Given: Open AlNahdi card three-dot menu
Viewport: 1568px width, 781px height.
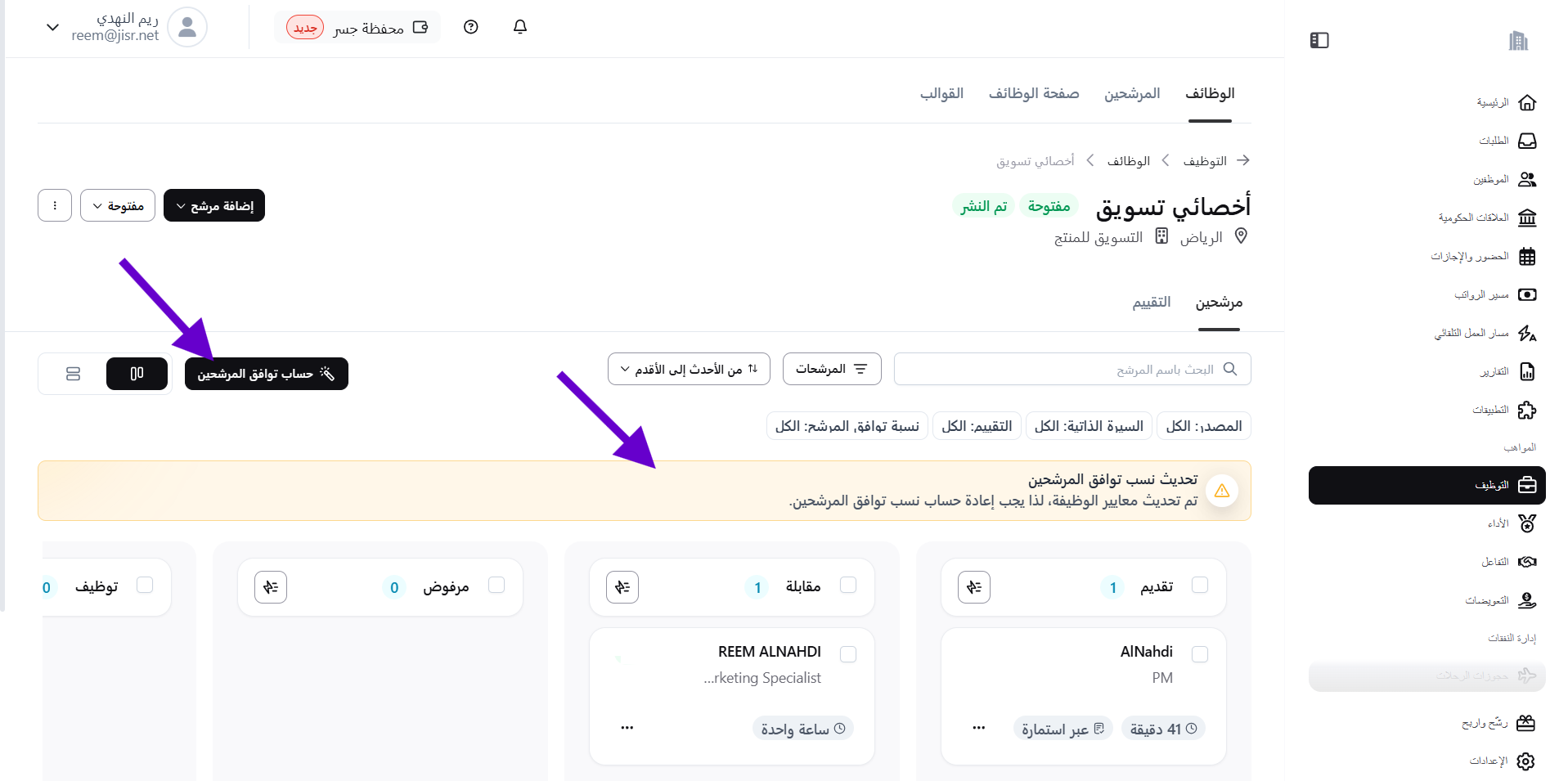Looking at the screenshot, I should 978,728.
